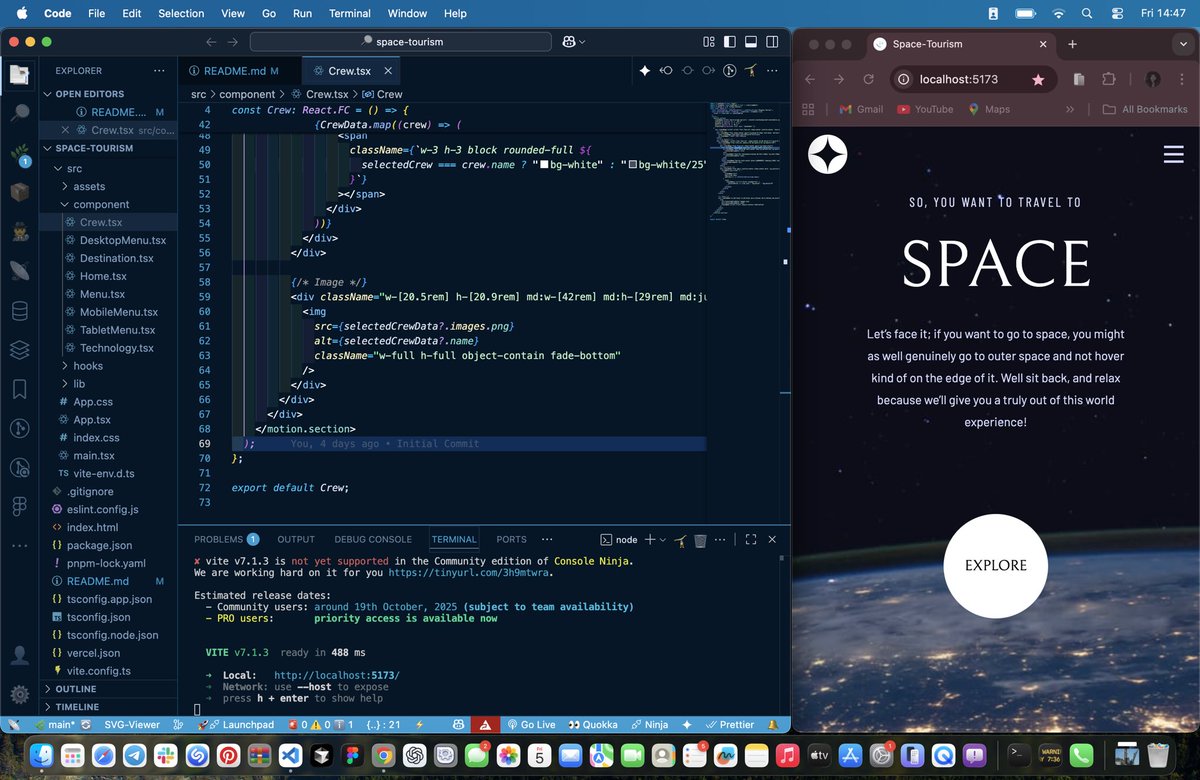1200x780 pixels.
Task: Click the bg-white color swatch in code
Action: (x=545, y=164)
